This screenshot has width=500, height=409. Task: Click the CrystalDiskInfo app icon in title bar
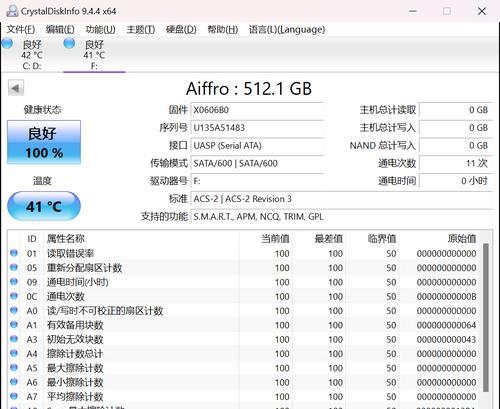coord(12,11)
